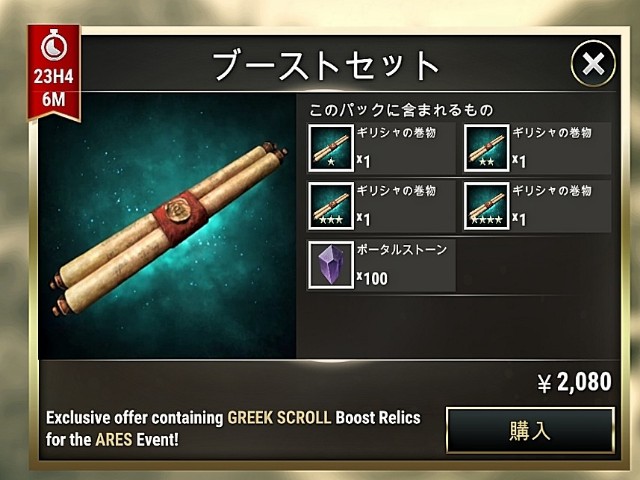The height and width of the screenshot is (480, 640).
Task: Close the ブーストセット offer dialog
Action: pos(593,63)
